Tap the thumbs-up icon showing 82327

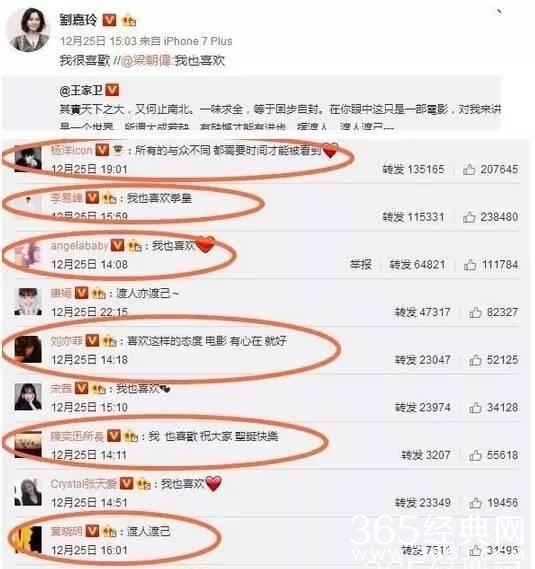point(475,312)
